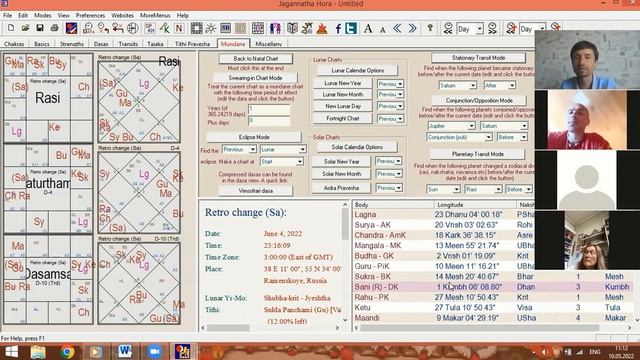Screen dimensions: 640x360
Task: Click the open book toolbar icon
Action: pyautogui.click(x=292, y=28)
